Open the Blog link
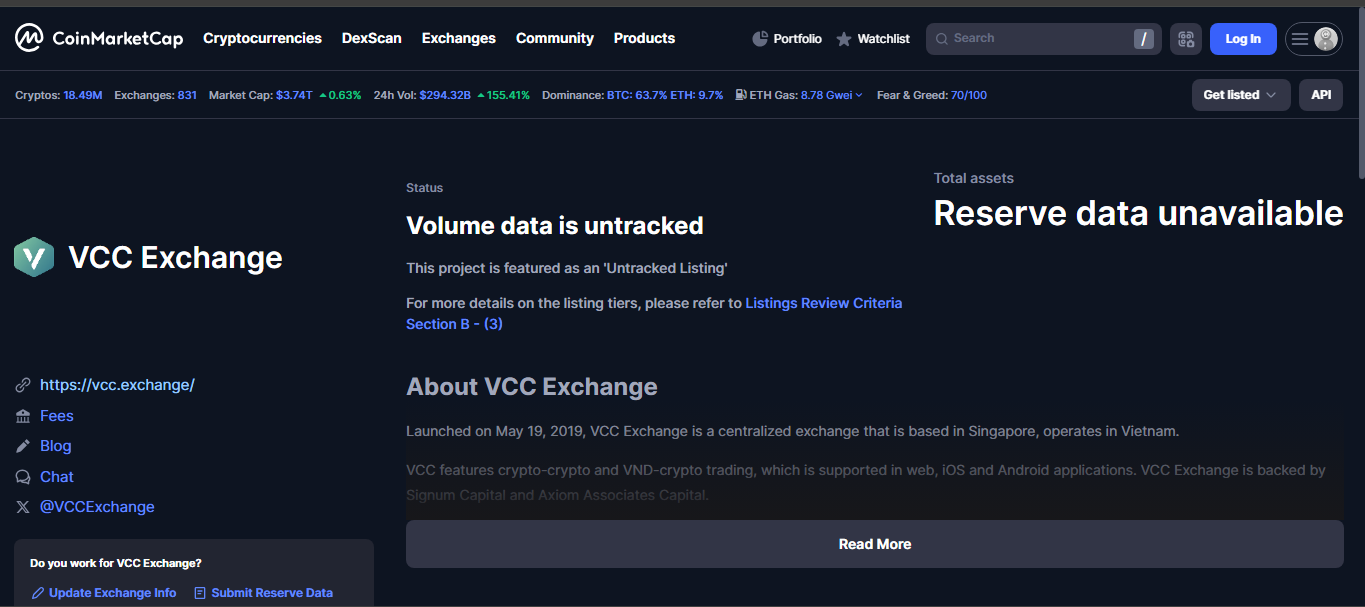Image resolution: width=1365 pixels, height=607 pixels. tap(56, 446)
